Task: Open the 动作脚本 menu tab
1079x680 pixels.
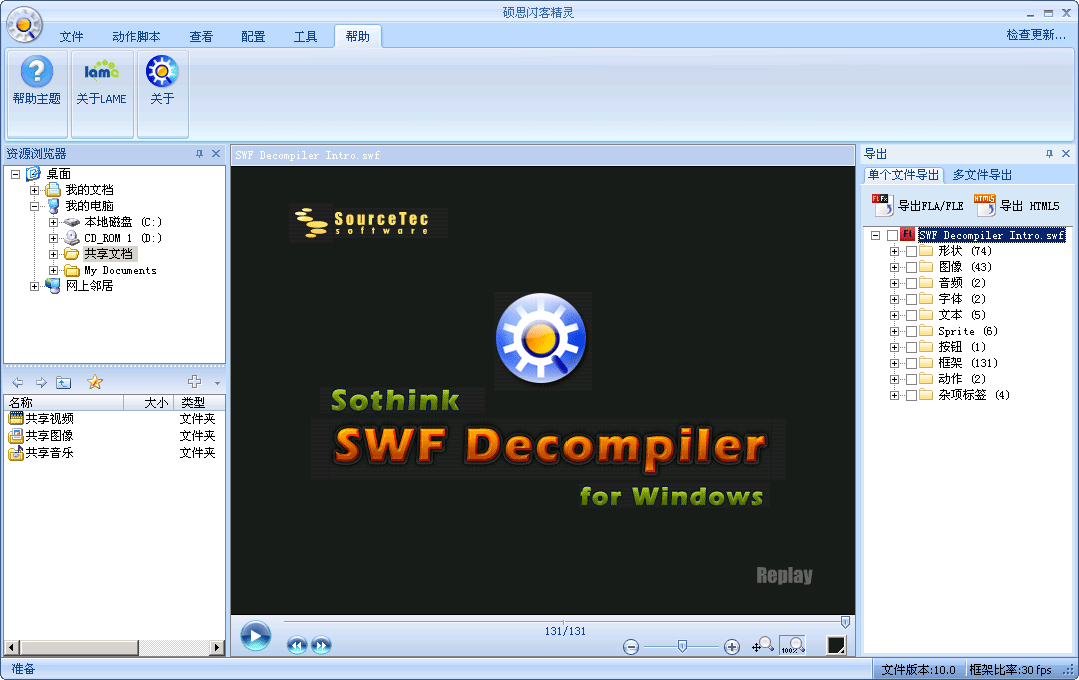Action: (x=136, y=36)
